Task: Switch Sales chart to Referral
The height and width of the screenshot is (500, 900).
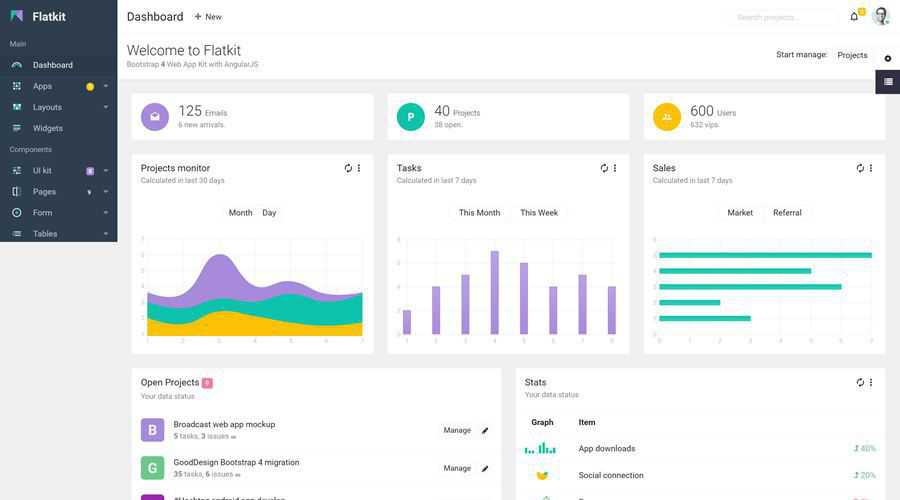Action: 787,213
